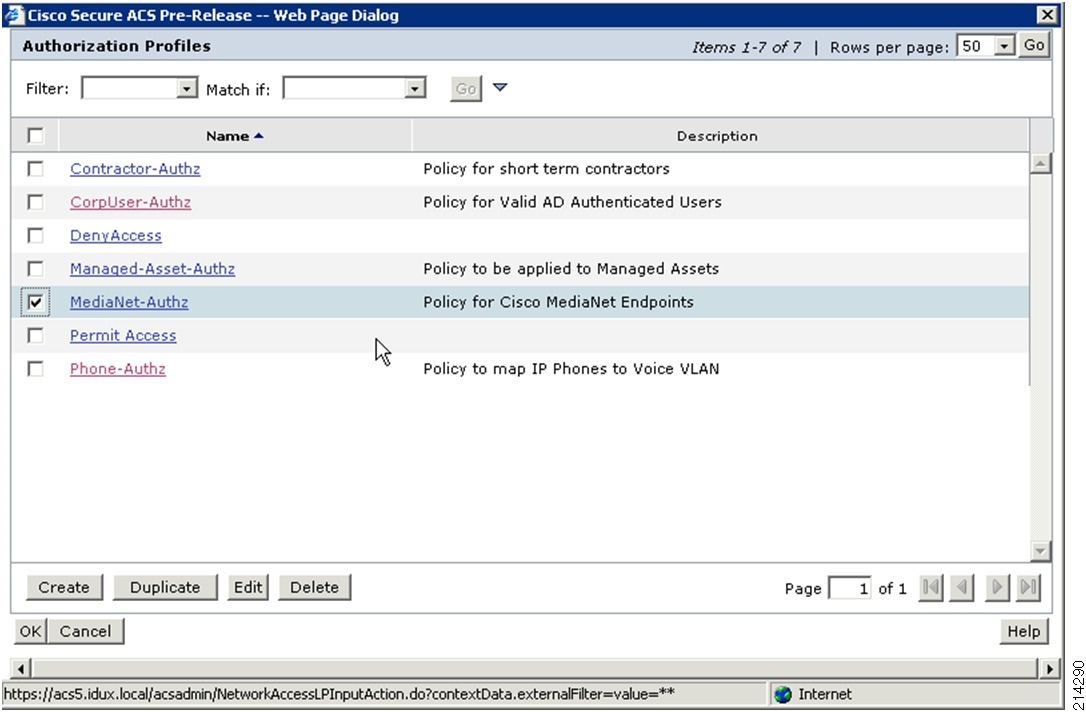Open the CorpUser-Authz profile link
This screenshot has height=712, width=1086.
point(130,202)
